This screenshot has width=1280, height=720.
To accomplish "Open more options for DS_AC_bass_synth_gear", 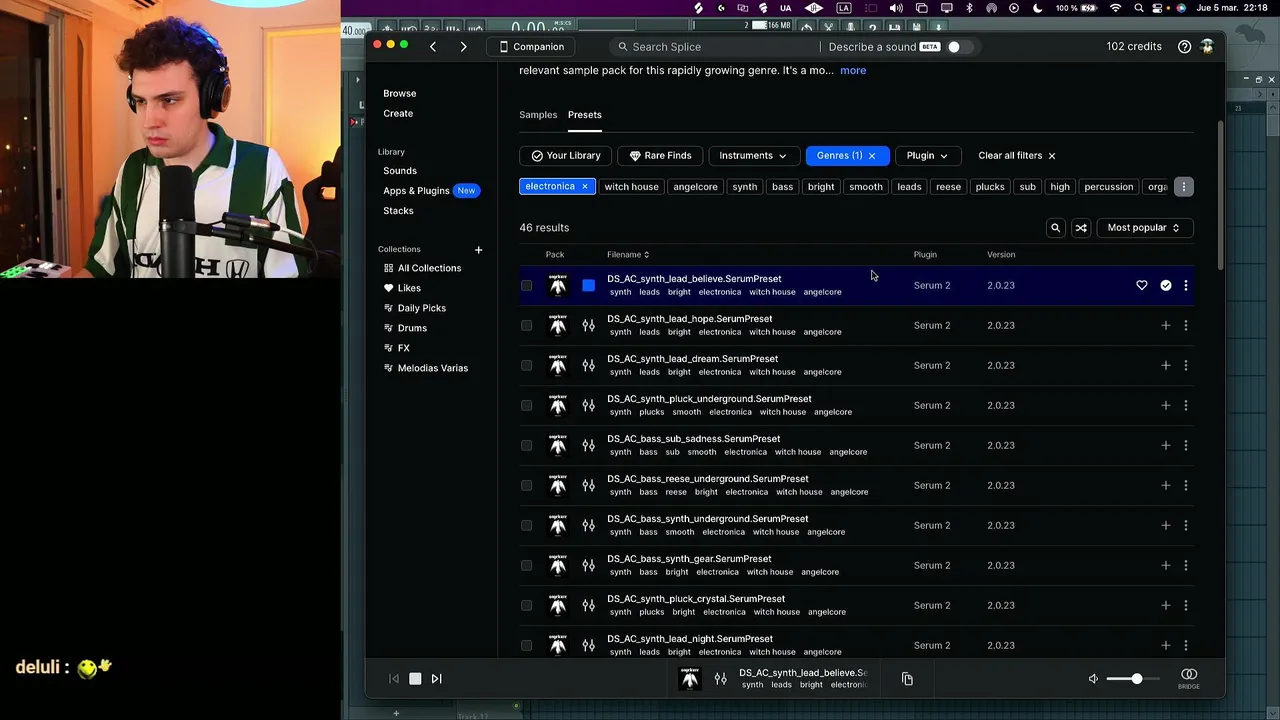I will 1186,566.
